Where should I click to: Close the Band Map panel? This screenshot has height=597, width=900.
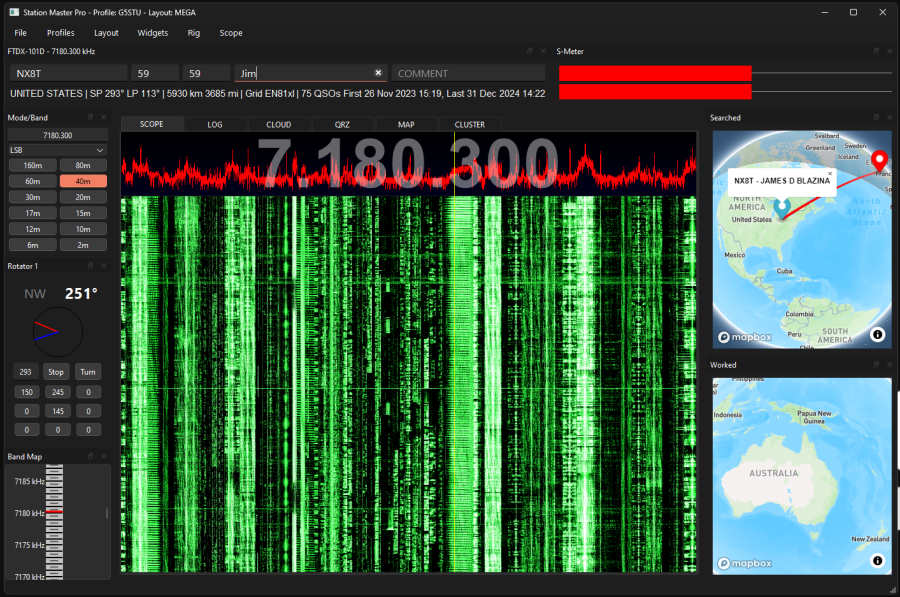pyautogui.click(x=104, y=456)
